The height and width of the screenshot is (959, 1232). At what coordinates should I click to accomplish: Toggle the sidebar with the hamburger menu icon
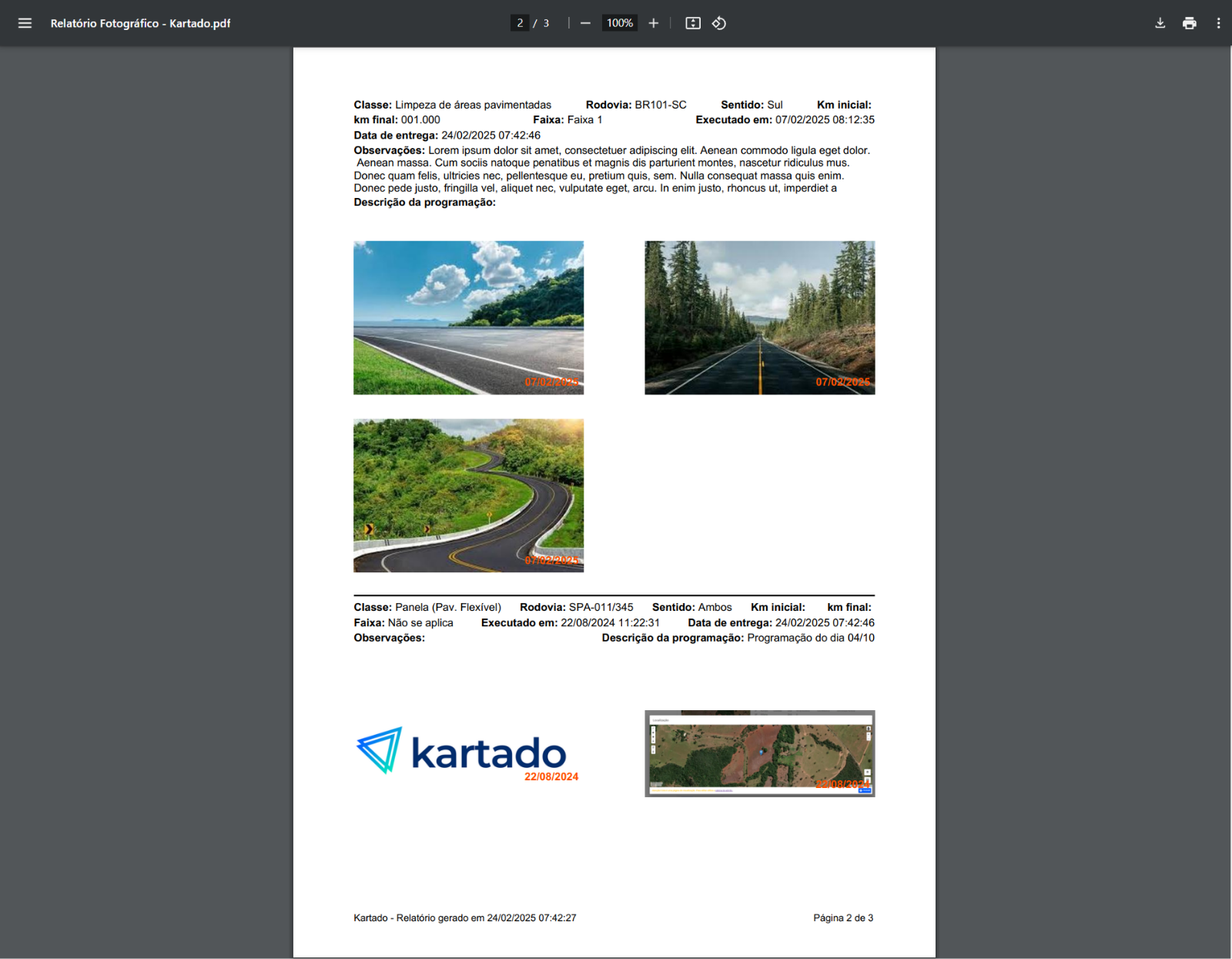25,23
